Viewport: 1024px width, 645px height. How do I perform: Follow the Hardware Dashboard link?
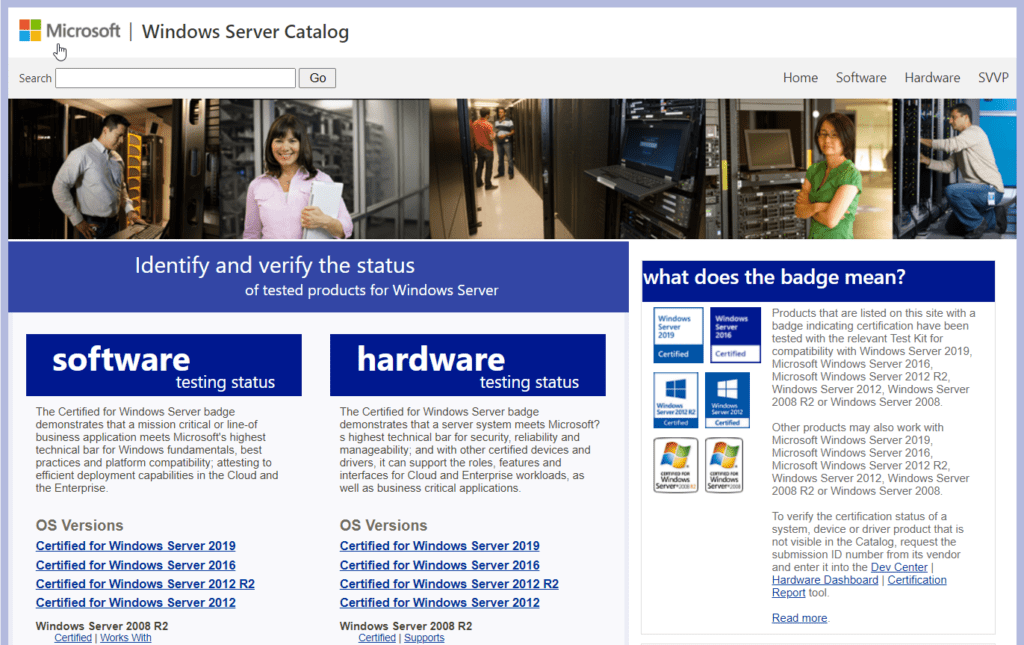point(825,580)
